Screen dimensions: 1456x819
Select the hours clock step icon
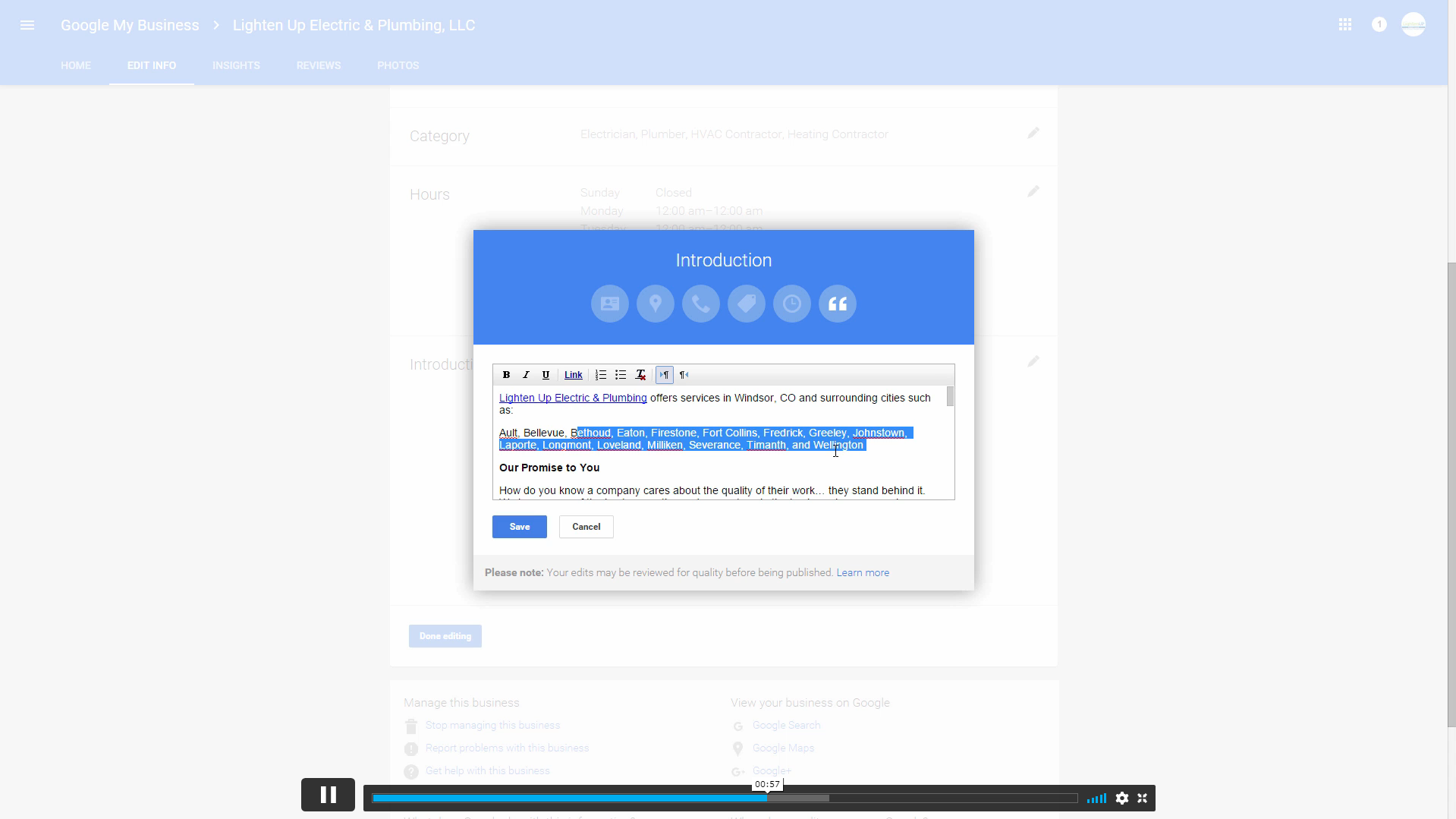coord(792,304)
